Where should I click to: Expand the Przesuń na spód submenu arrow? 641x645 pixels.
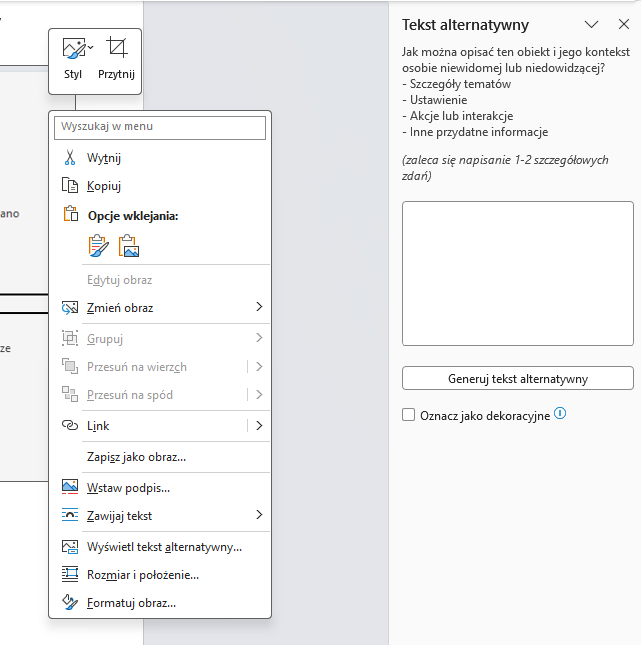point(259,394)
